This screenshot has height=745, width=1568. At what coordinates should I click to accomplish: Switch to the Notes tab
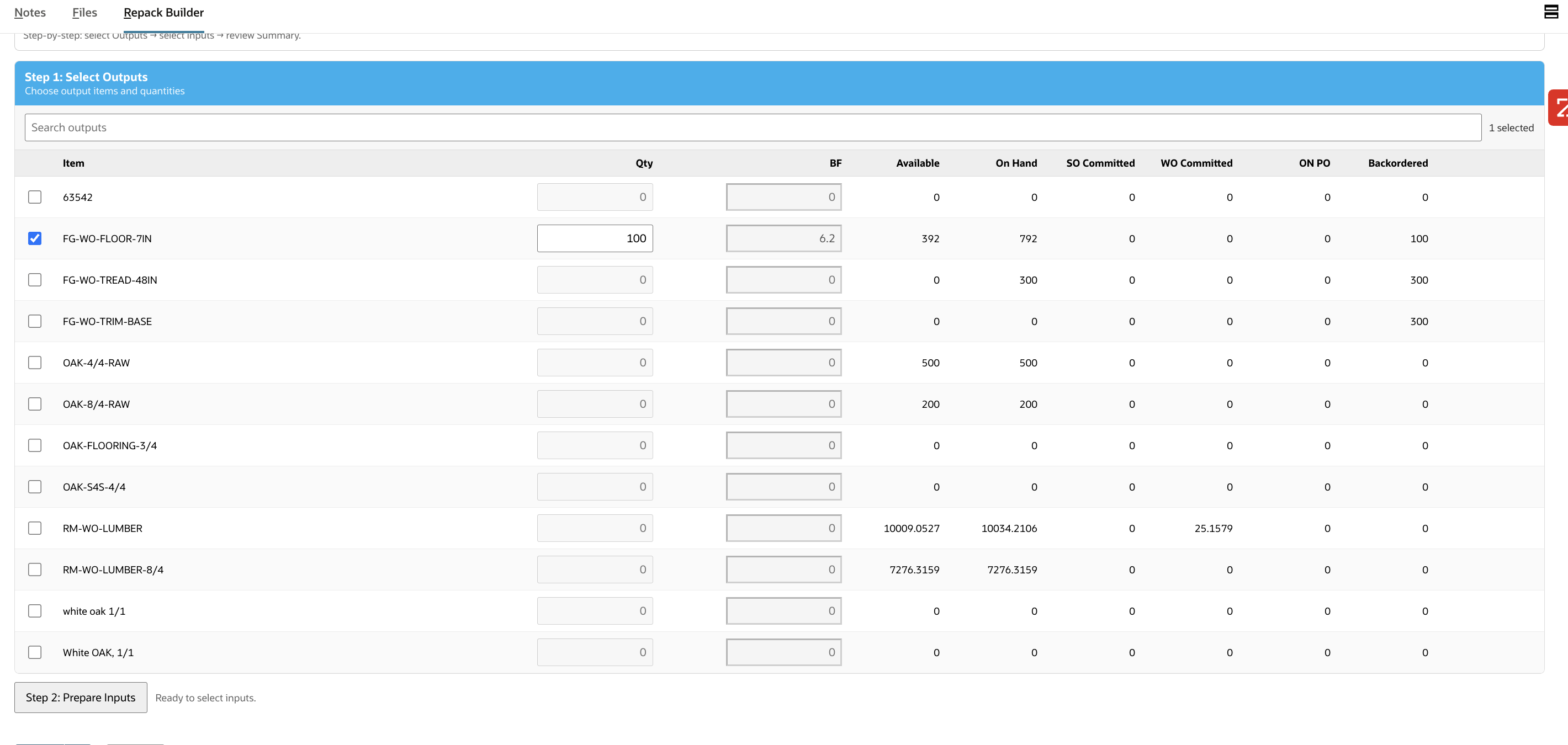coord(30,12)
